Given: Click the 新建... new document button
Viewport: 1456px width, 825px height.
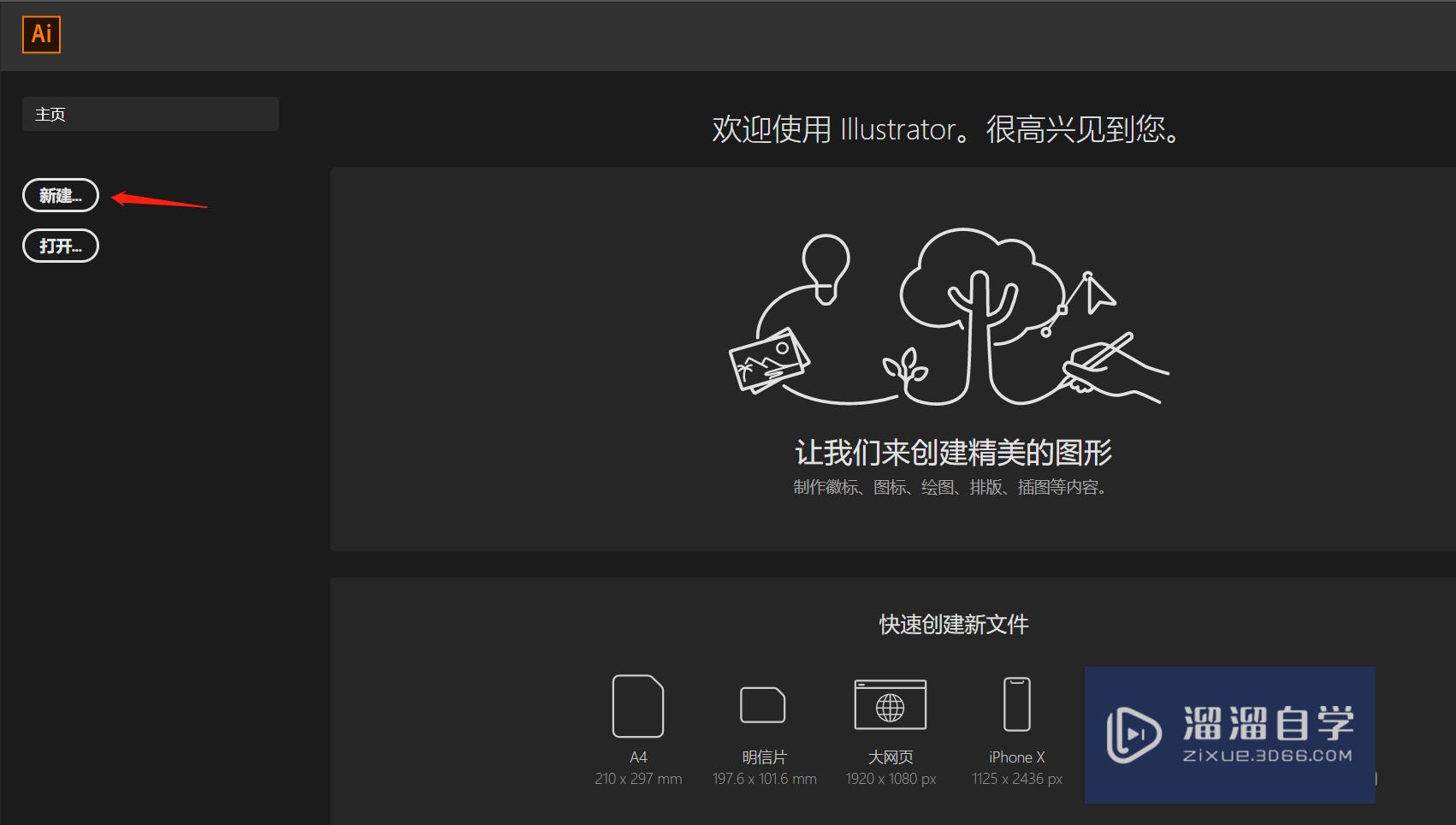Looking at the screenshot, I should (x=61, y=195).
